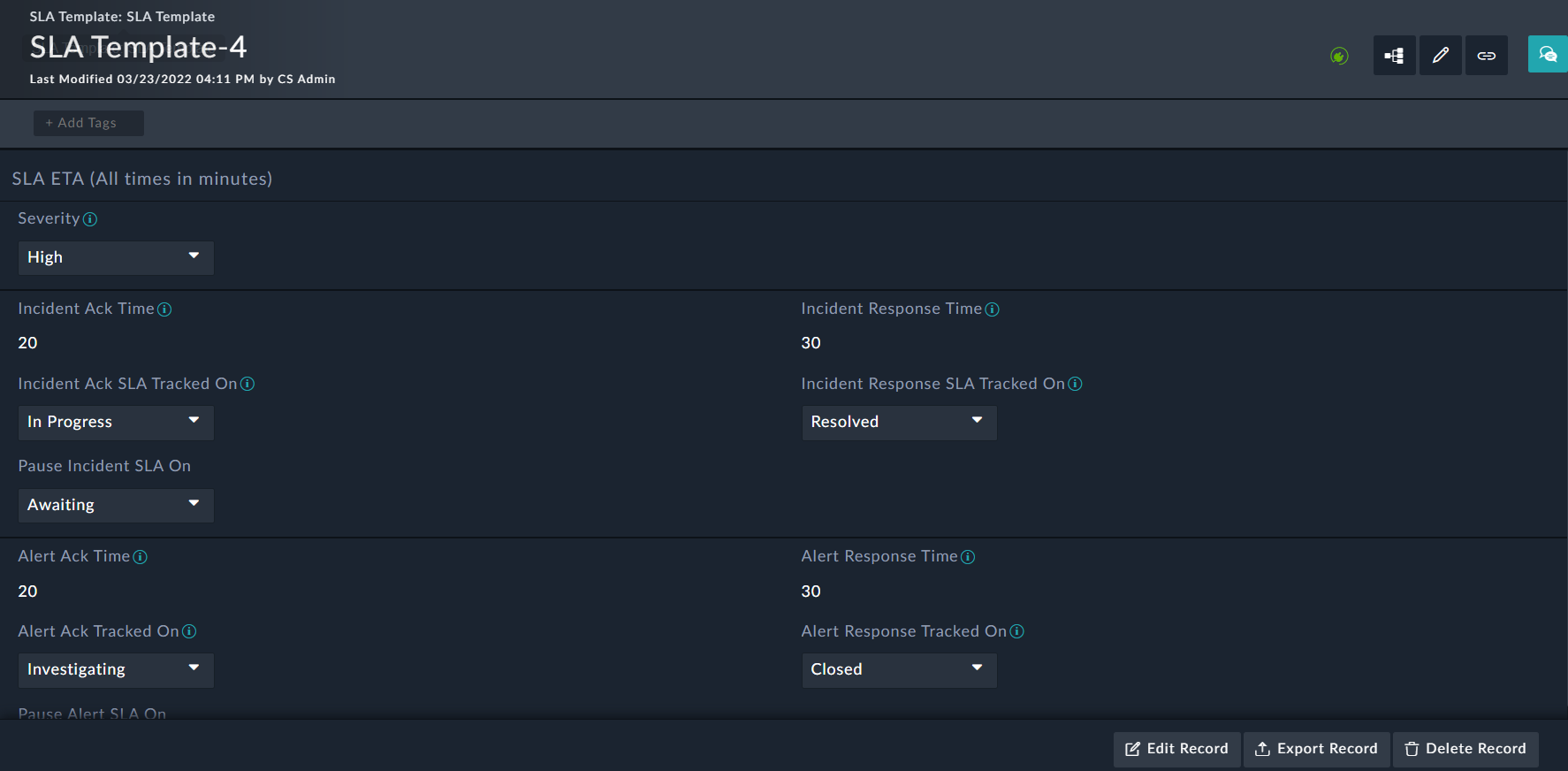This screenshot has height=771, width=1568.
Task: Open the collaboration comments panel icon
Action: (1547, 54)
